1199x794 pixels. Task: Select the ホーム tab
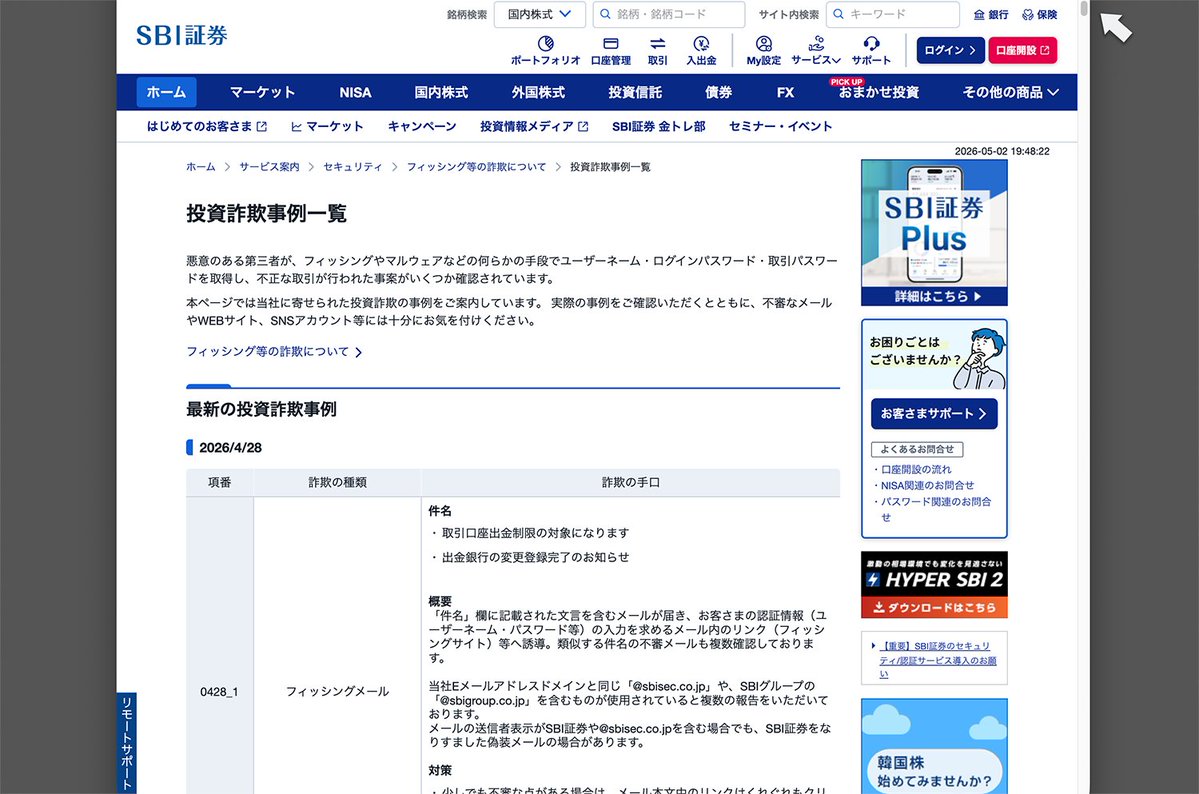[x=167, y=93]
